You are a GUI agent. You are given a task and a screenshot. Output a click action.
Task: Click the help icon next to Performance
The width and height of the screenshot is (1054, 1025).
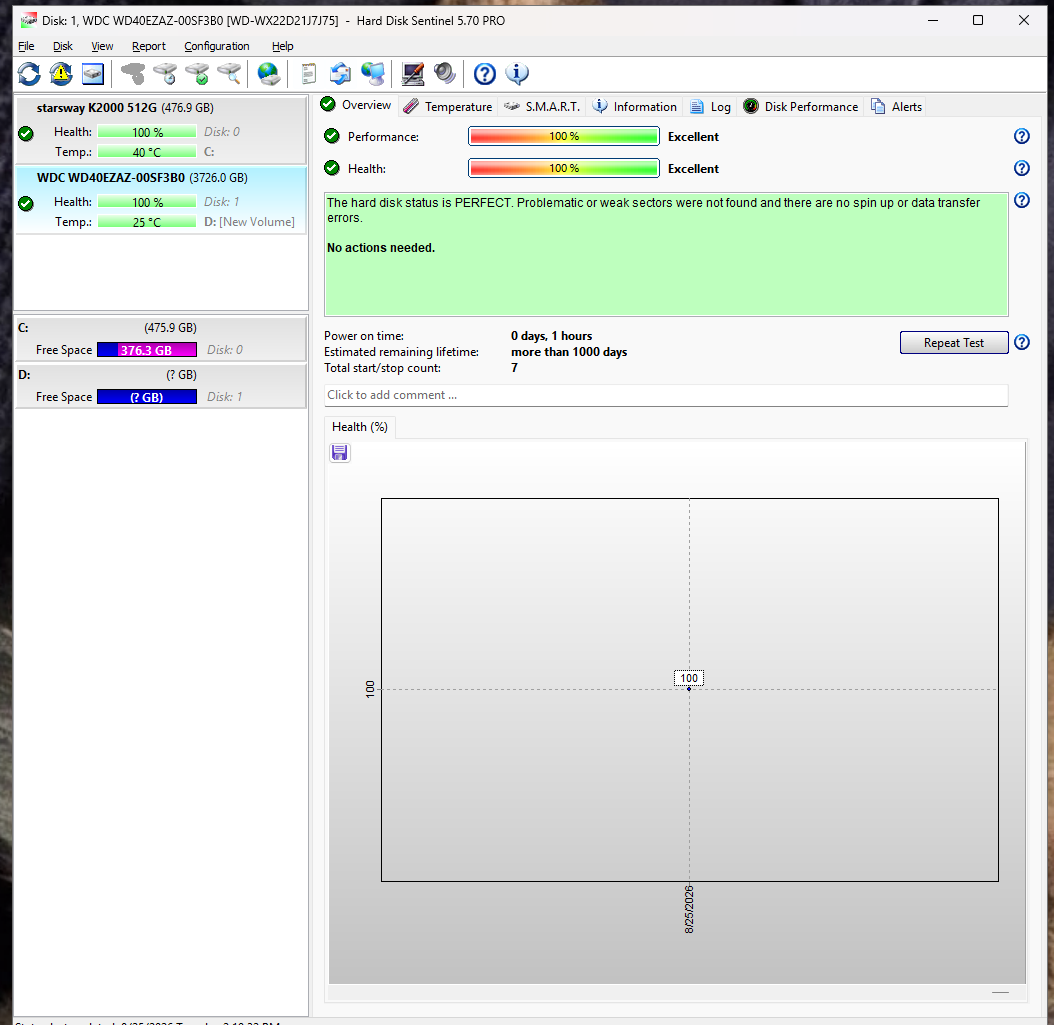(1021, 136)
